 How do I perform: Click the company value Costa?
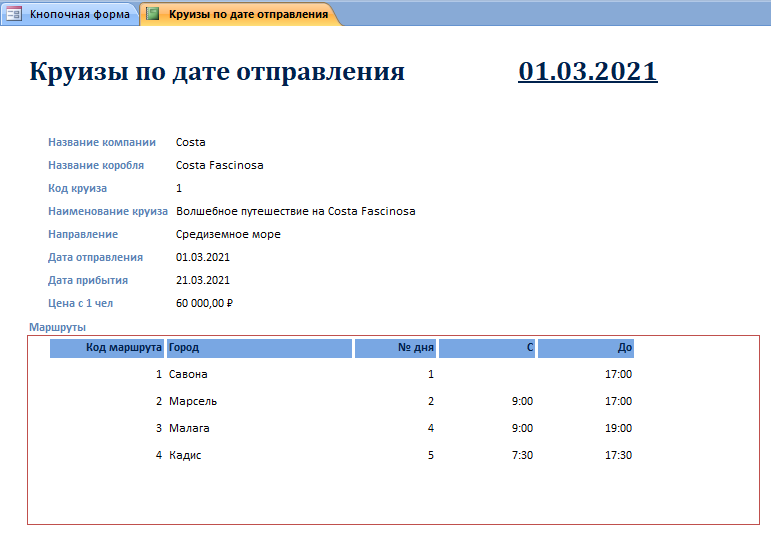coord(191,142)
